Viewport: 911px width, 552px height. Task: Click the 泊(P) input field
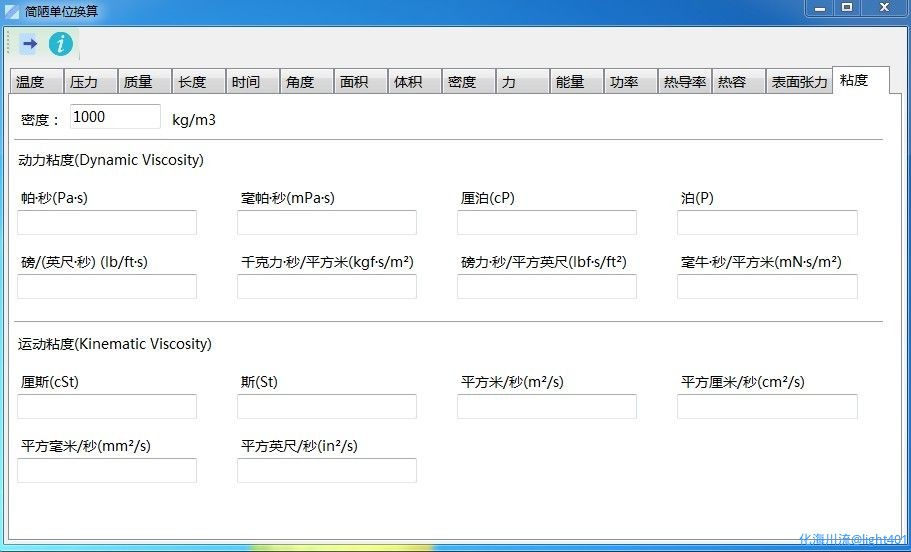click(x=767, y=222)
